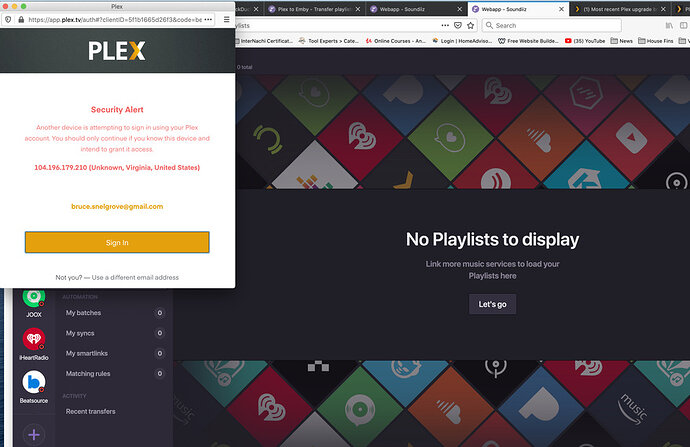Open 'Login | HomeAdviso...' bookmark
Image resolution: width=690 pixels, height=447 pixels.
[462, 41]
